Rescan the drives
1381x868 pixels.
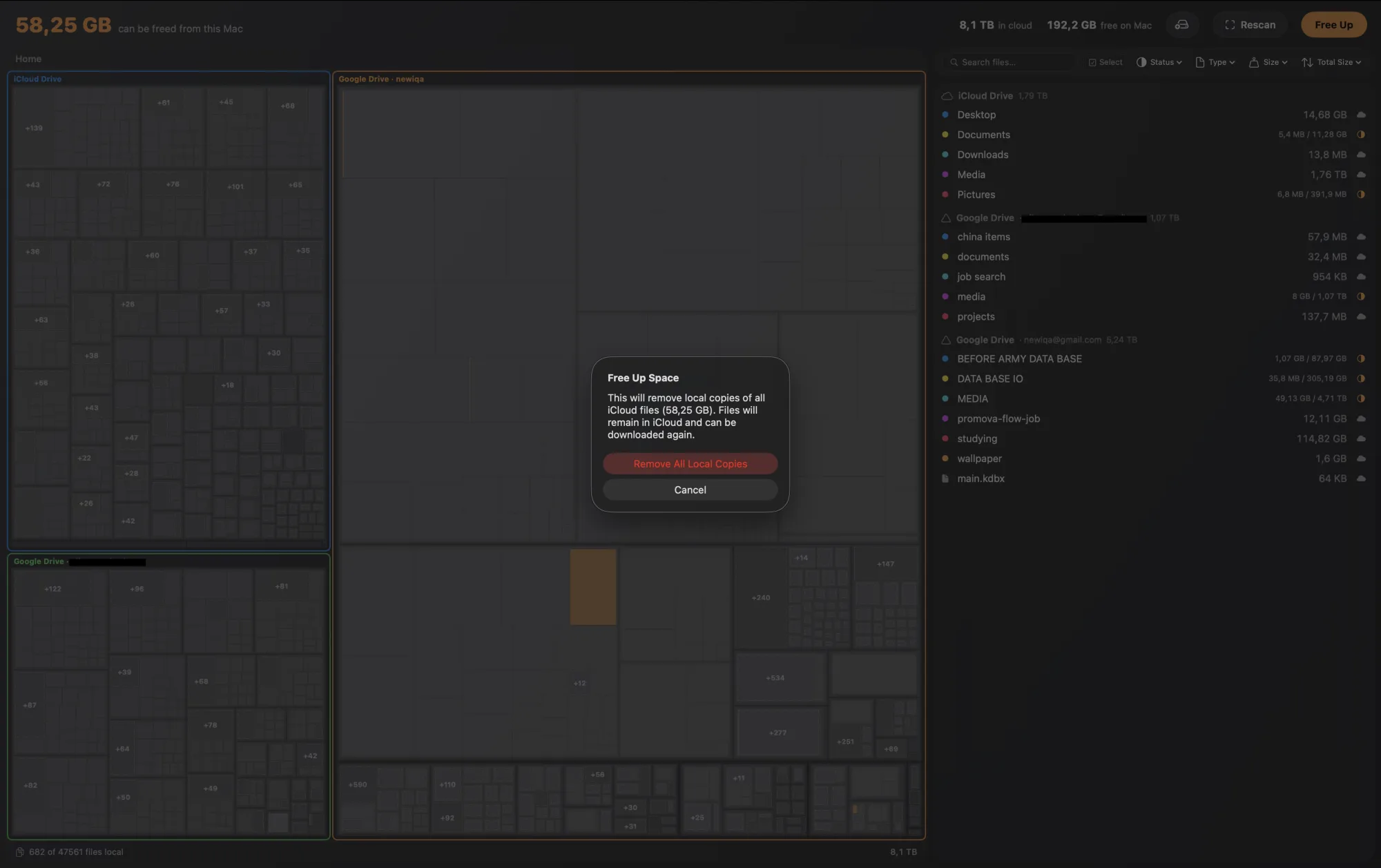click(x=1250, y=25)
